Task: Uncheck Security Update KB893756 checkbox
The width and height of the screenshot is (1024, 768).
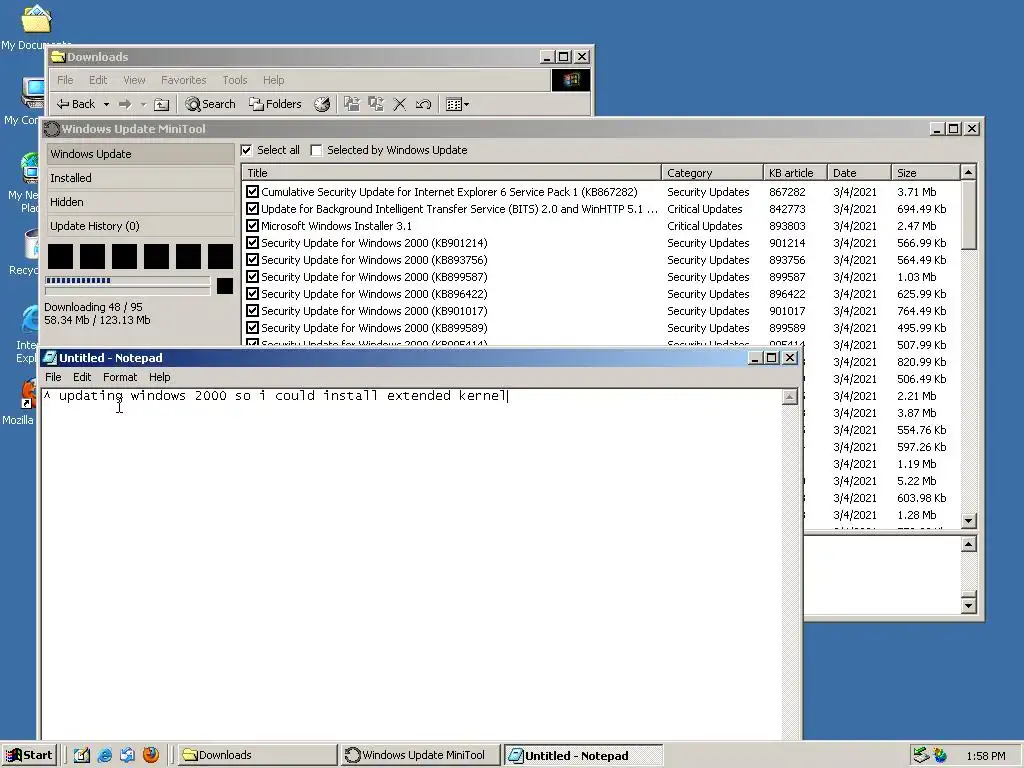Action: [x=252, y=260]
